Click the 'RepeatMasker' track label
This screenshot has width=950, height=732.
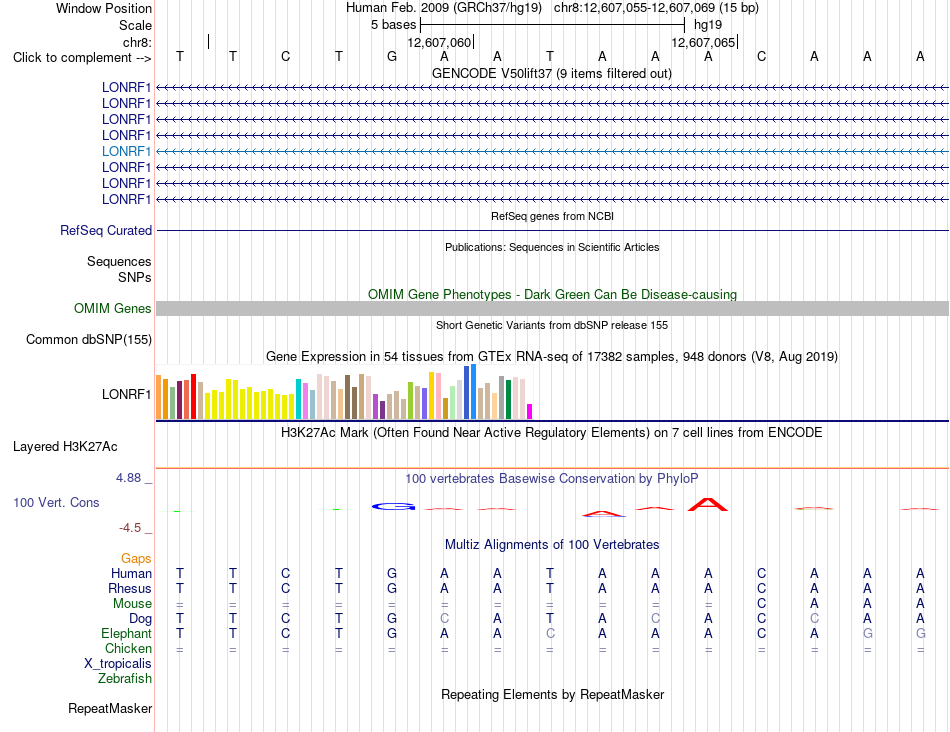click(110, 708)
